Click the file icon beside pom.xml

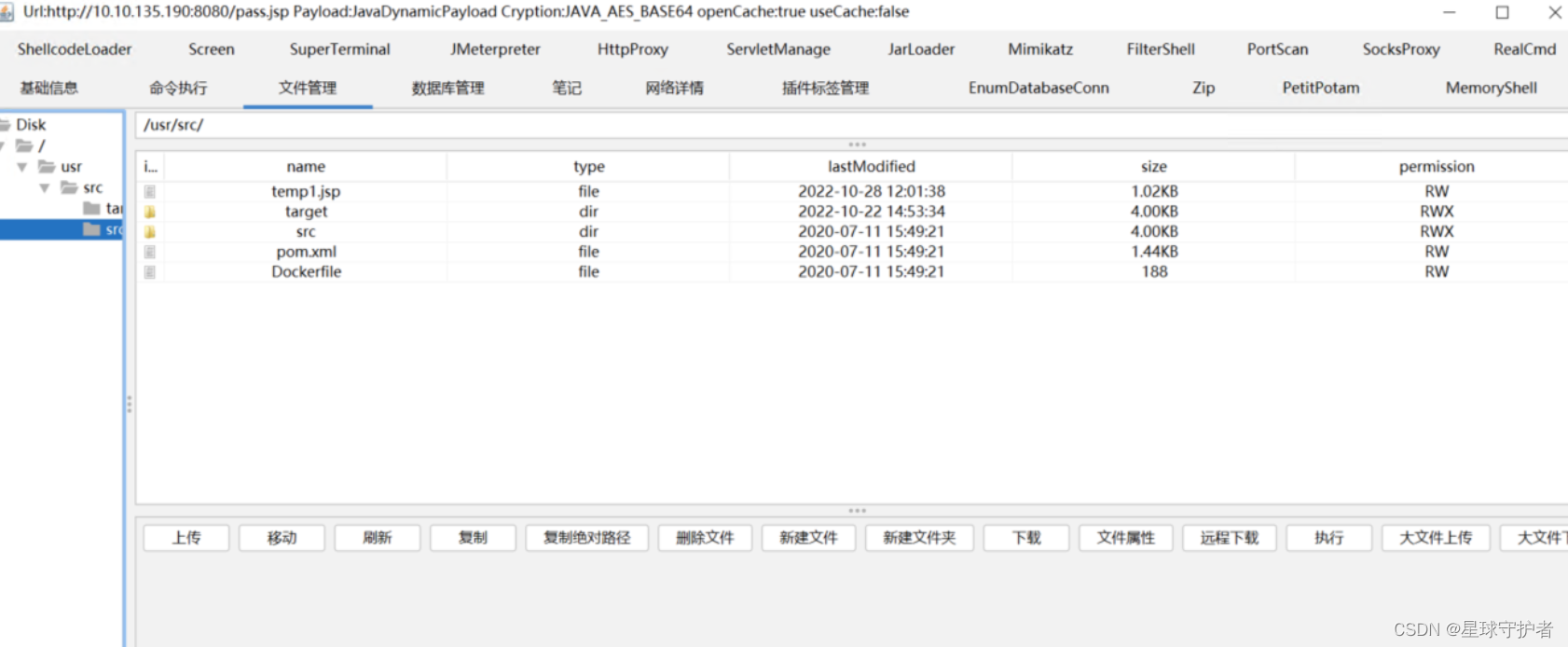149,252
